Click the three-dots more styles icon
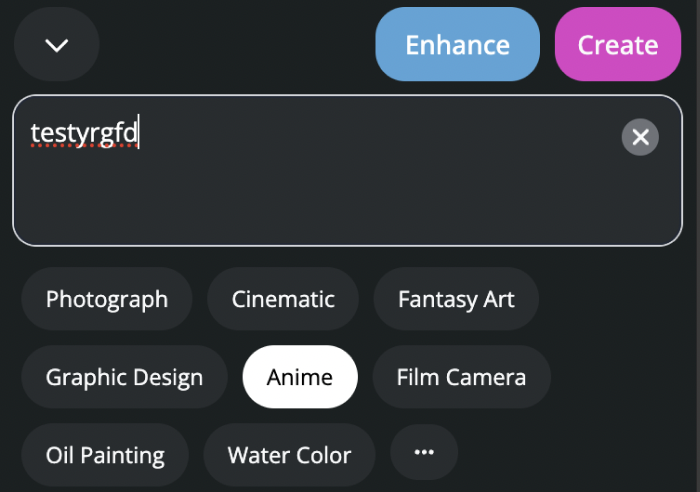This screenshot has height=492, width=700. point(424,453)
